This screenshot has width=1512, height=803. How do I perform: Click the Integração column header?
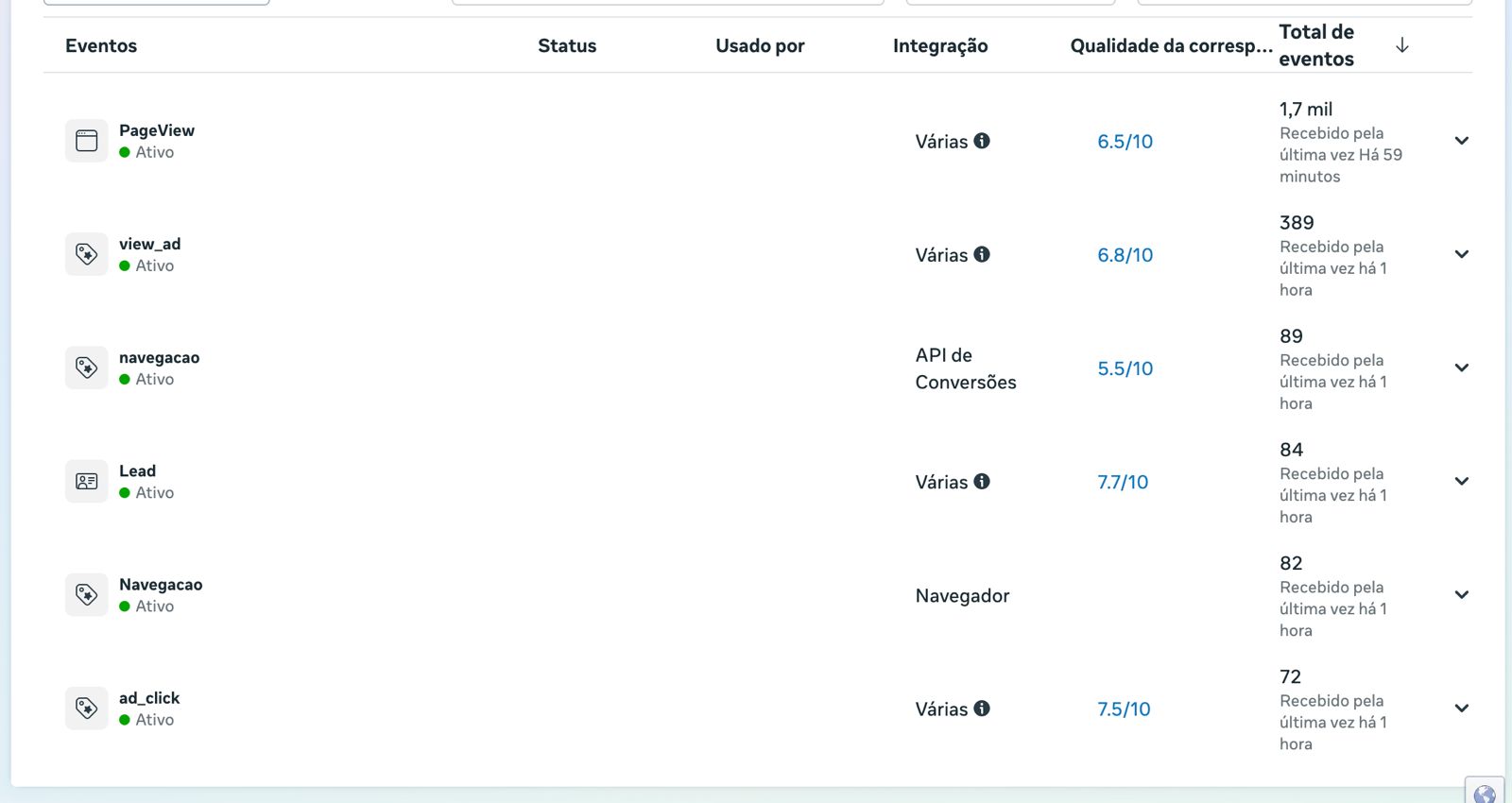pyautogui.click(x=940, y=45)
